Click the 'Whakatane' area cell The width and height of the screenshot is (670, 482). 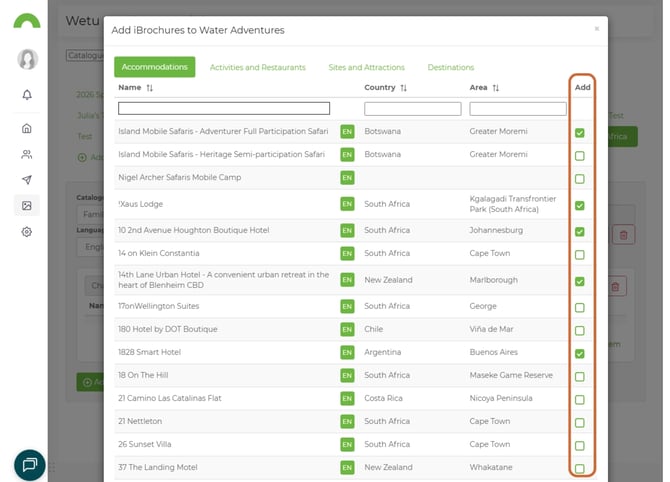click(491, 467)
